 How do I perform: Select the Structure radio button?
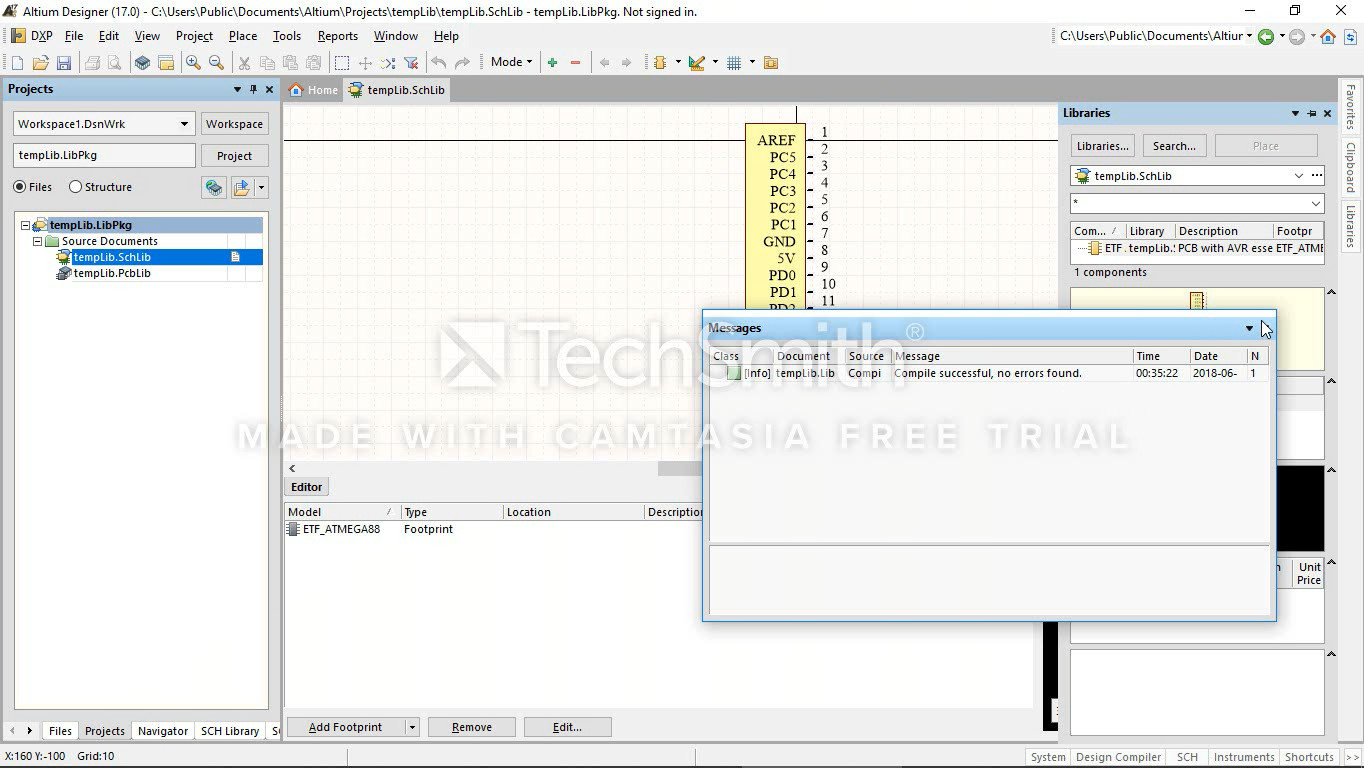tap(76, 187)
